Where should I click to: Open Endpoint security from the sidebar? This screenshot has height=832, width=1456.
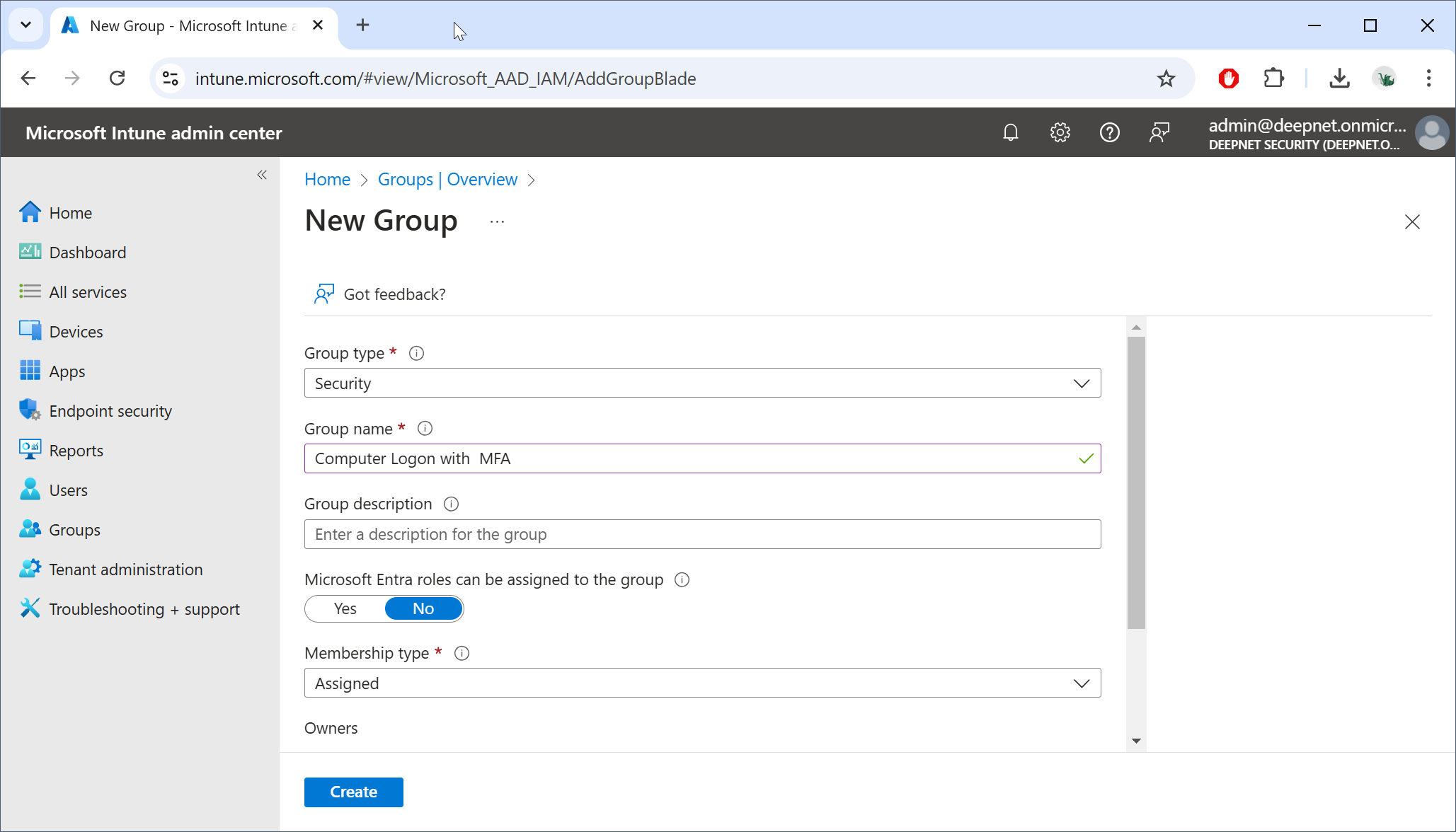tap(110, 411)
